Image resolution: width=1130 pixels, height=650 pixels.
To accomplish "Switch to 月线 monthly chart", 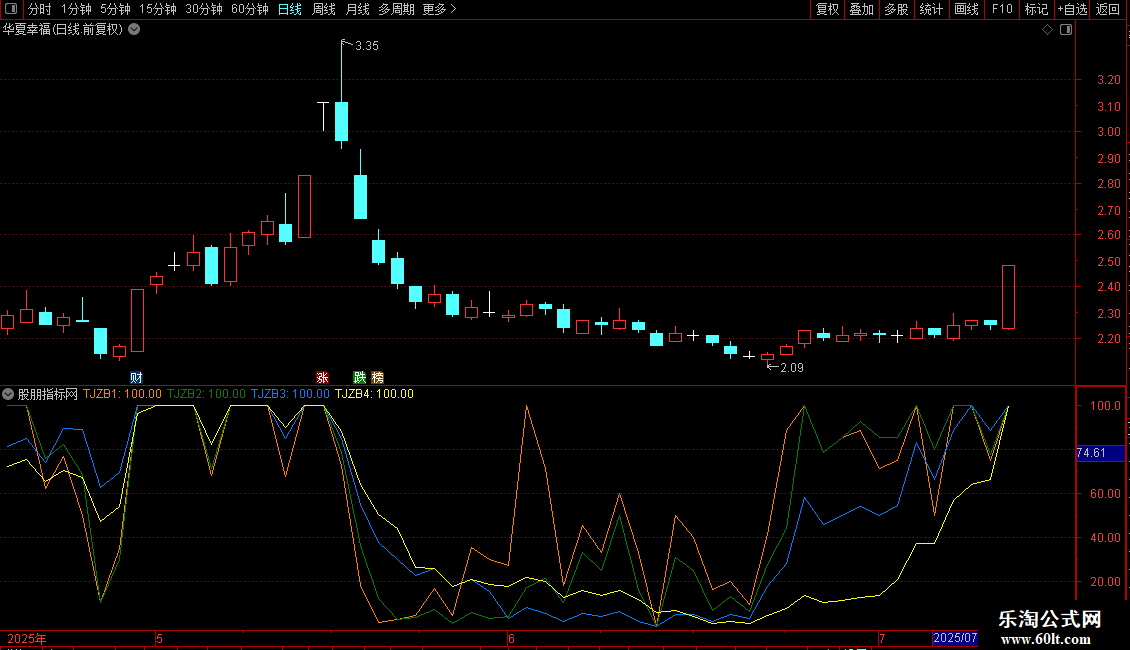I will click(x=357, y=9).
